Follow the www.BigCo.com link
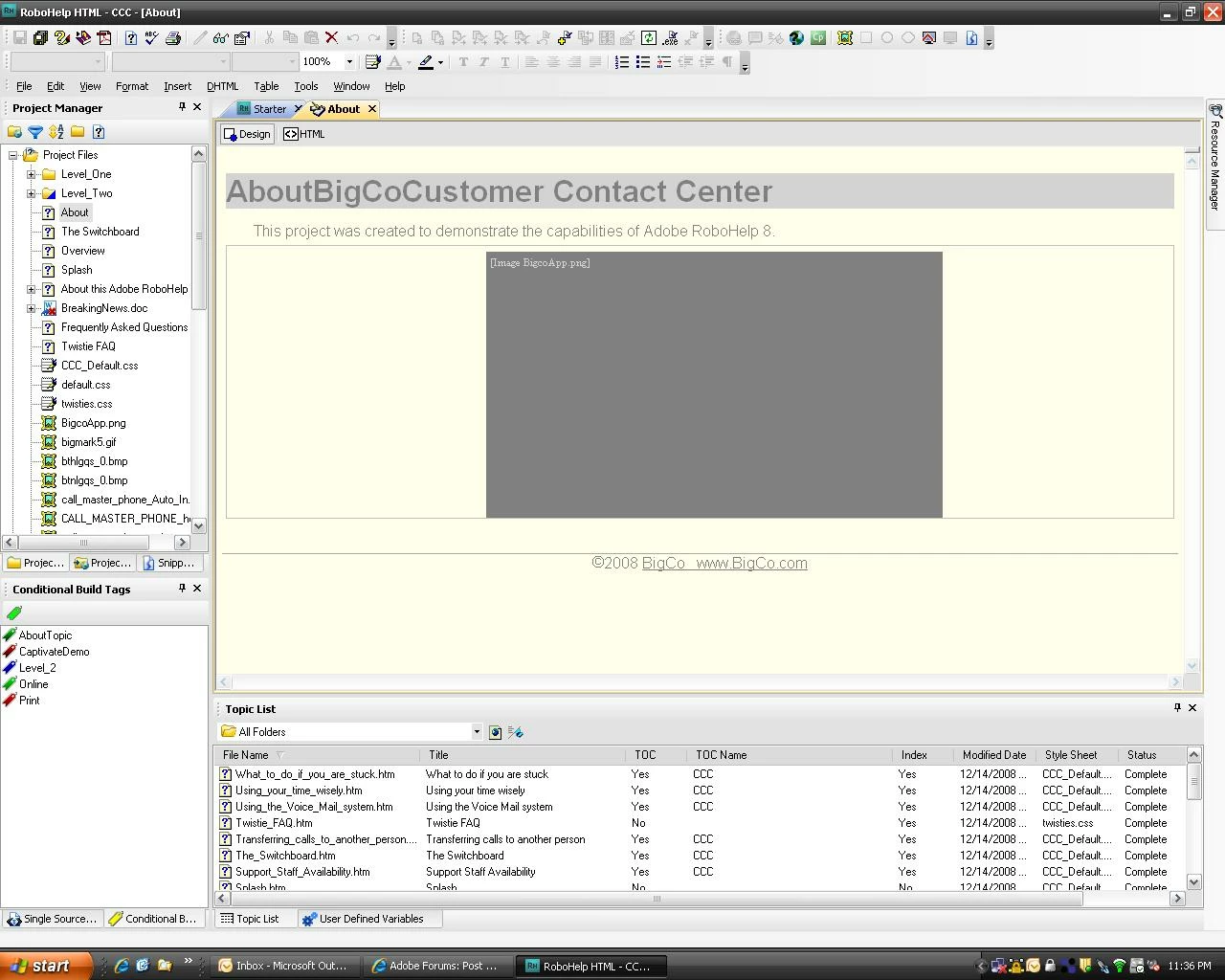The width and height of the screenshot is (1225, 980). (752, 564)
